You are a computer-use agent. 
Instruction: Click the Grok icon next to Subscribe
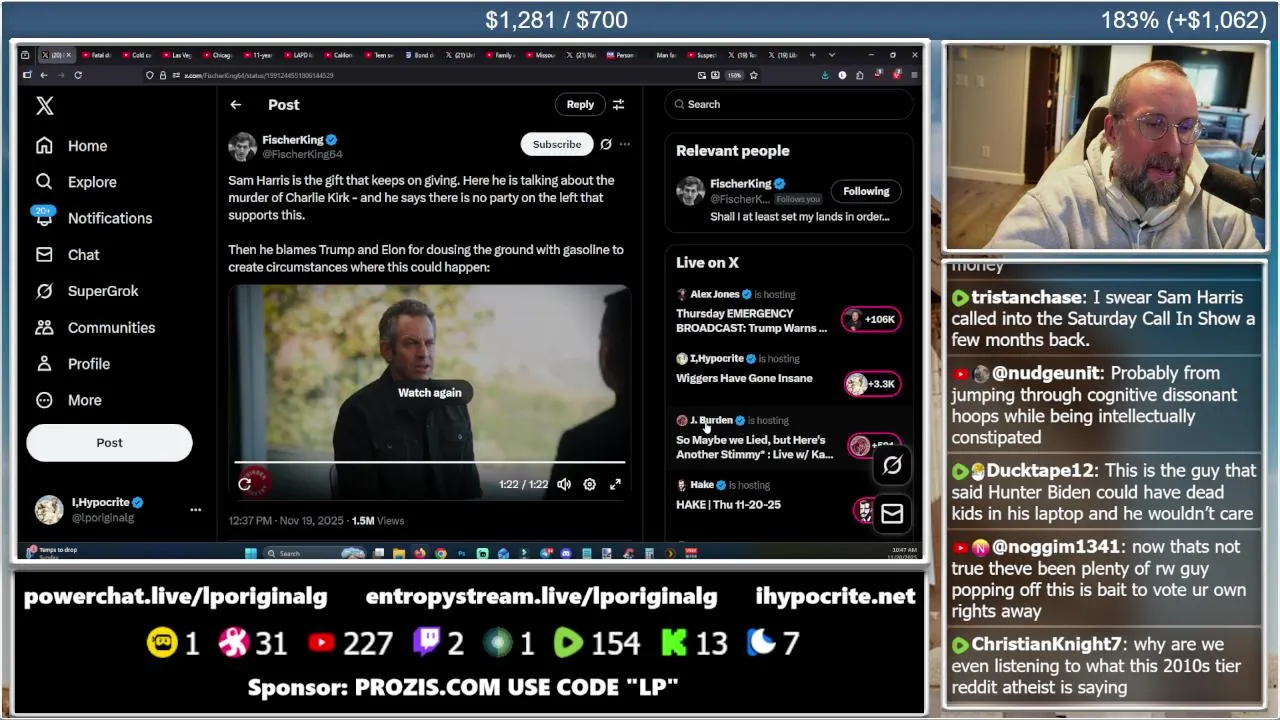click(605, 144)
